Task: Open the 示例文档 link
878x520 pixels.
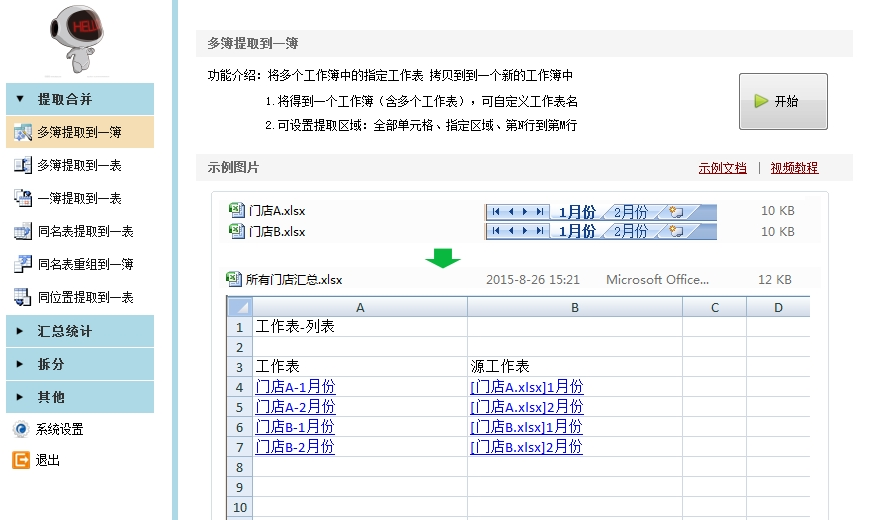Action: 722,168
